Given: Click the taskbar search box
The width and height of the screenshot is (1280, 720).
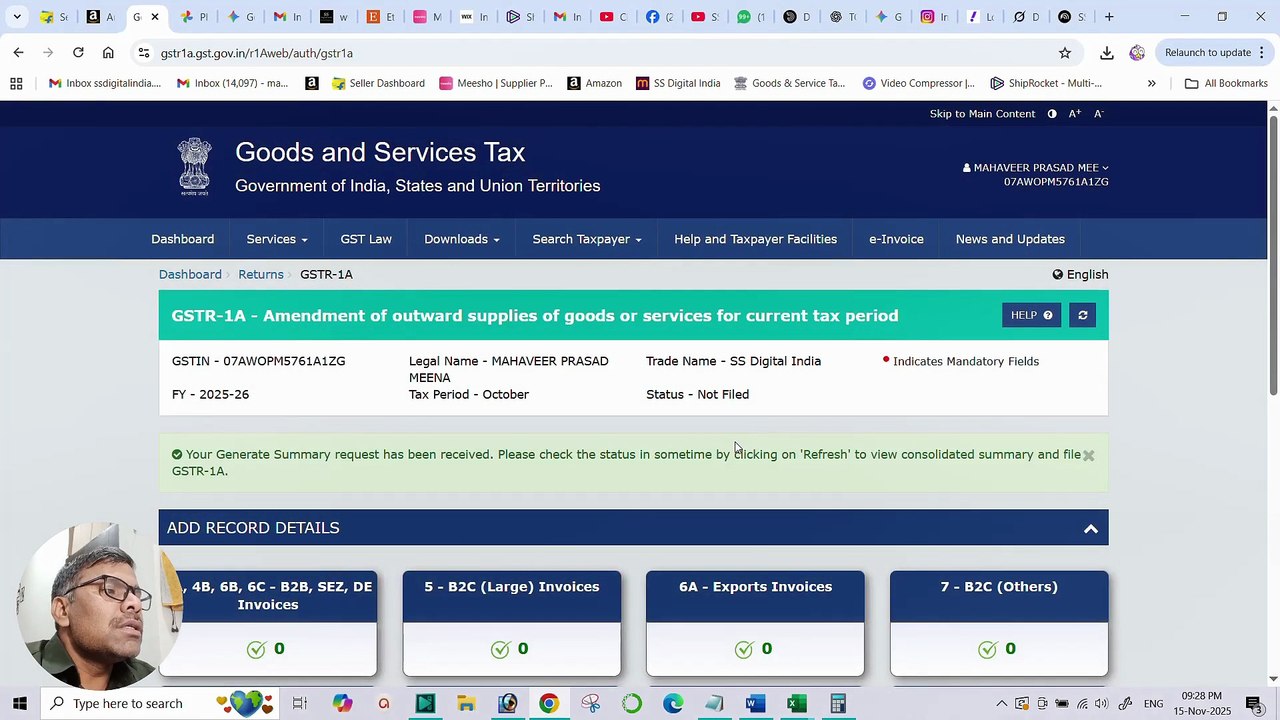Looking at the screenshot, I should [160, 703].
